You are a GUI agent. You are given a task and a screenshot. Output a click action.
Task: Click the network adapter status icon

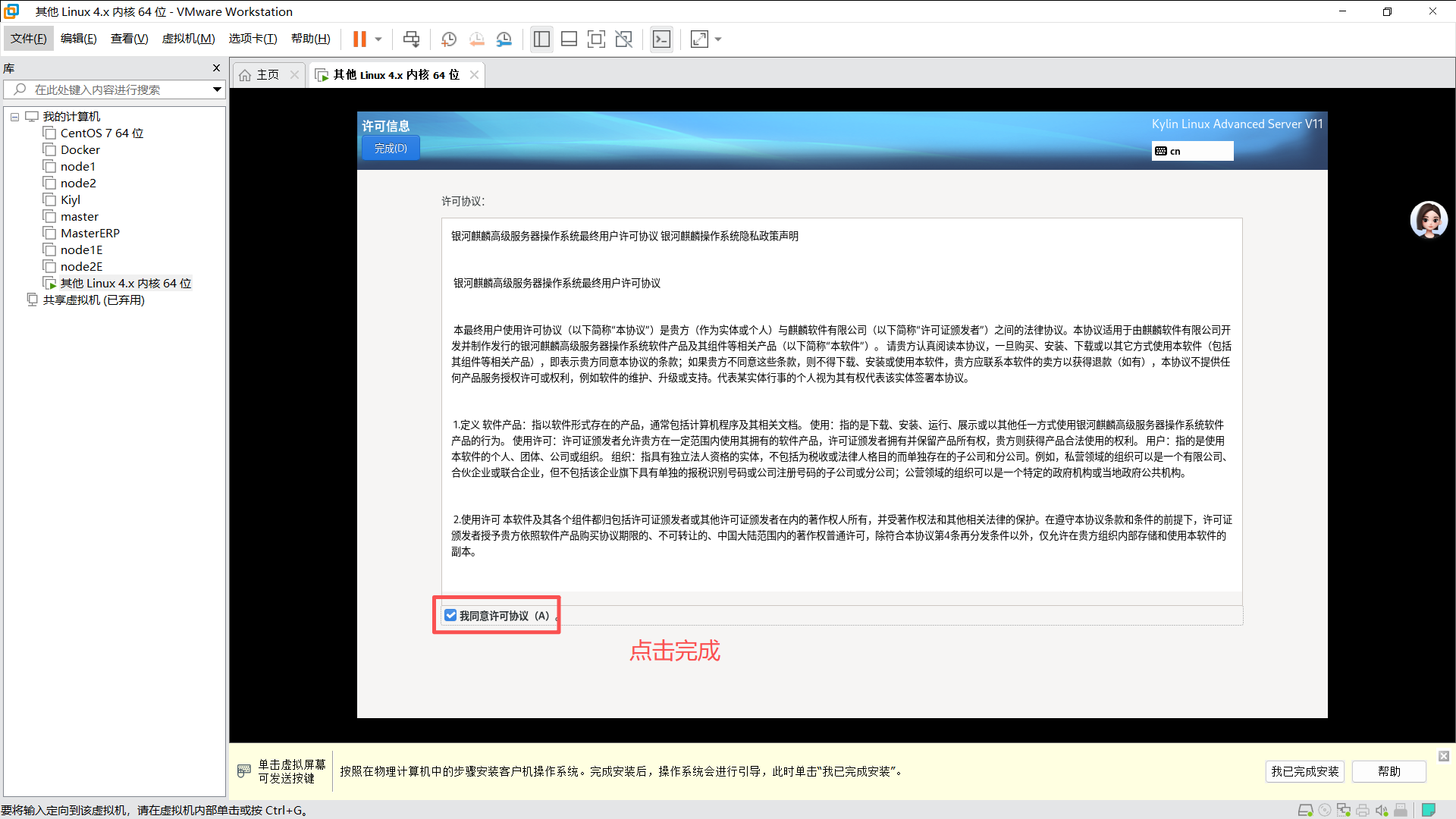[1345, 810]
